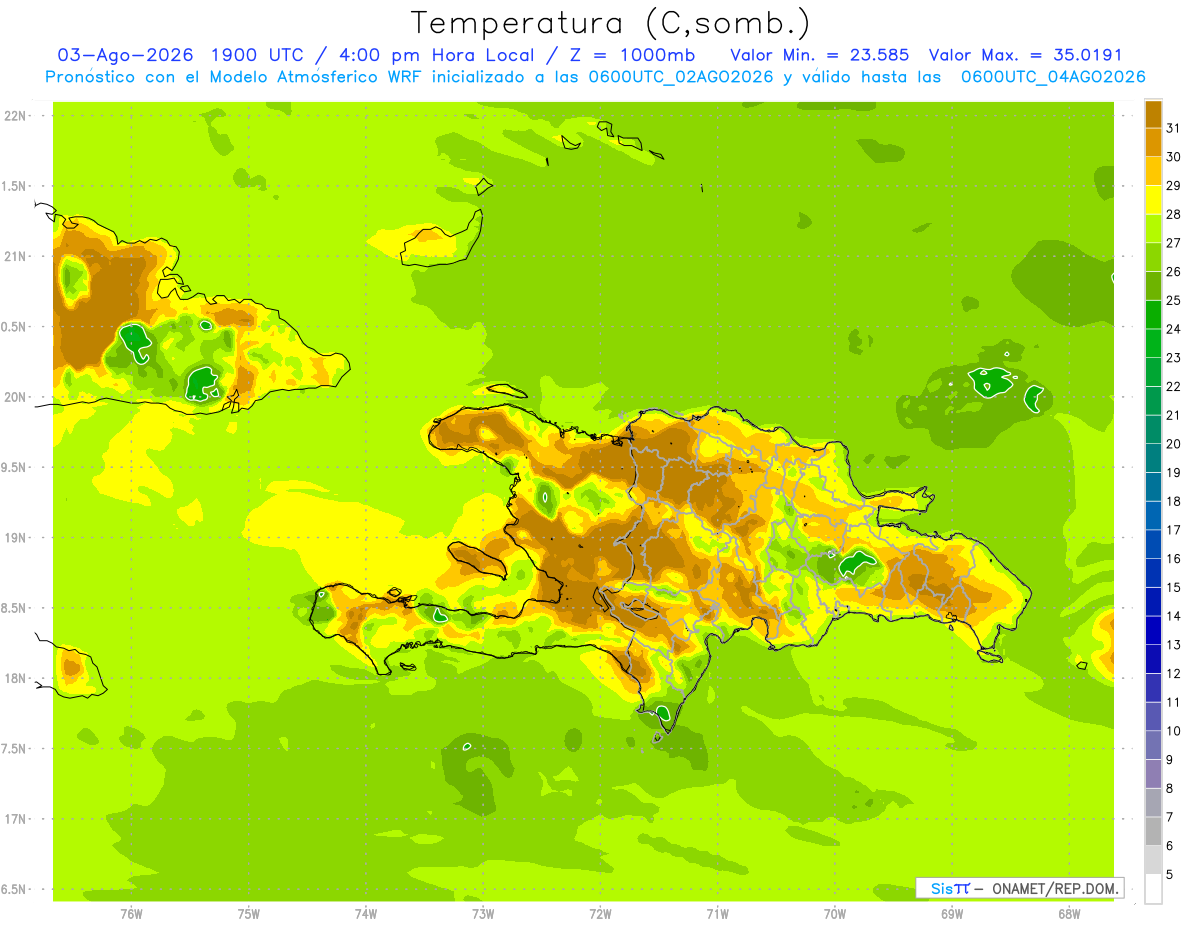This screenshot has height=927, width=1200.
Task: Pick the white swatch below legend value 5
Action: coord(1153,889)
